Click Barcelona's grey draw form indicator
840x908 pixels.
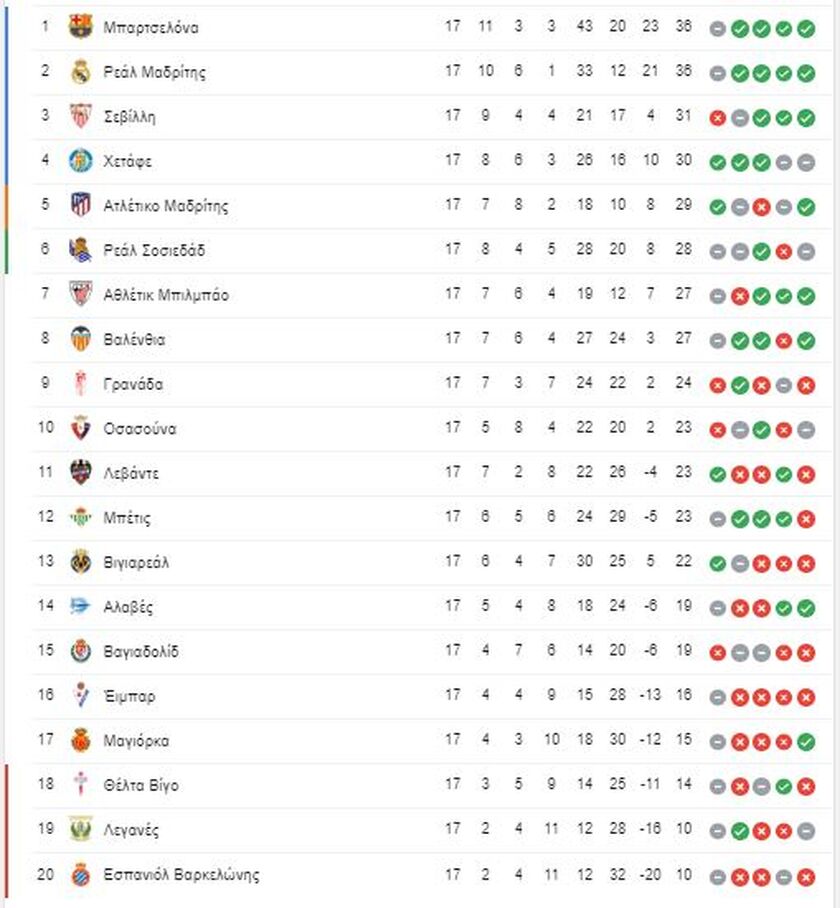click(717, 29)
